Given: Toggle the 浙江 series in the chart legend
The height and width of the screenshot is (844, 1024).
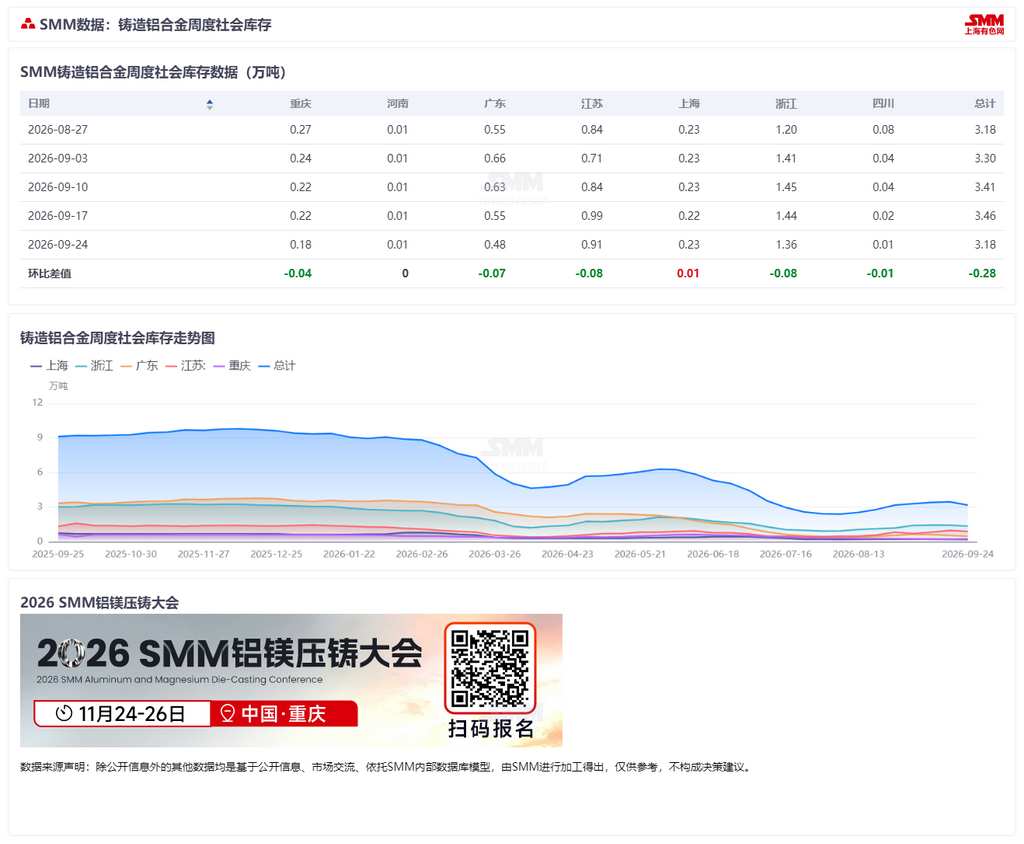Looking at the screenshot, I should (94, 366).
